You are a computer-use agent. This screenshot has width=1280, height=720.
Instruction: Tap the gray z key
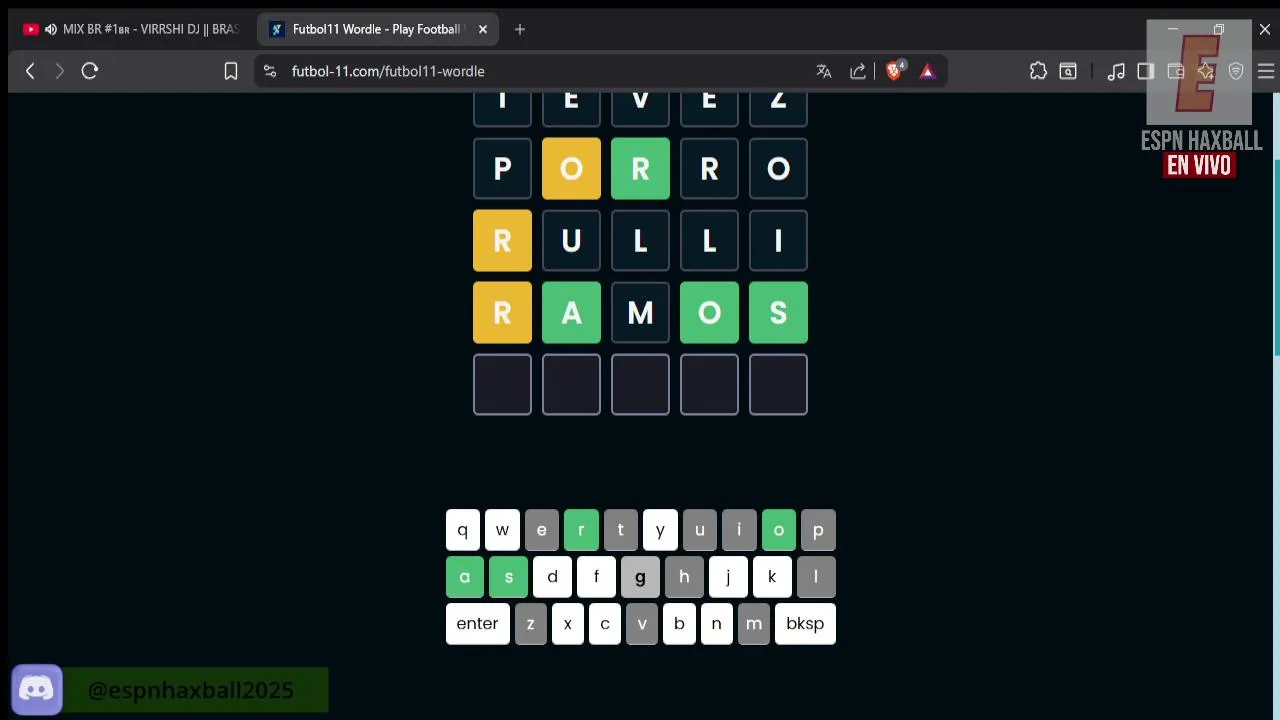pos(531,624)
